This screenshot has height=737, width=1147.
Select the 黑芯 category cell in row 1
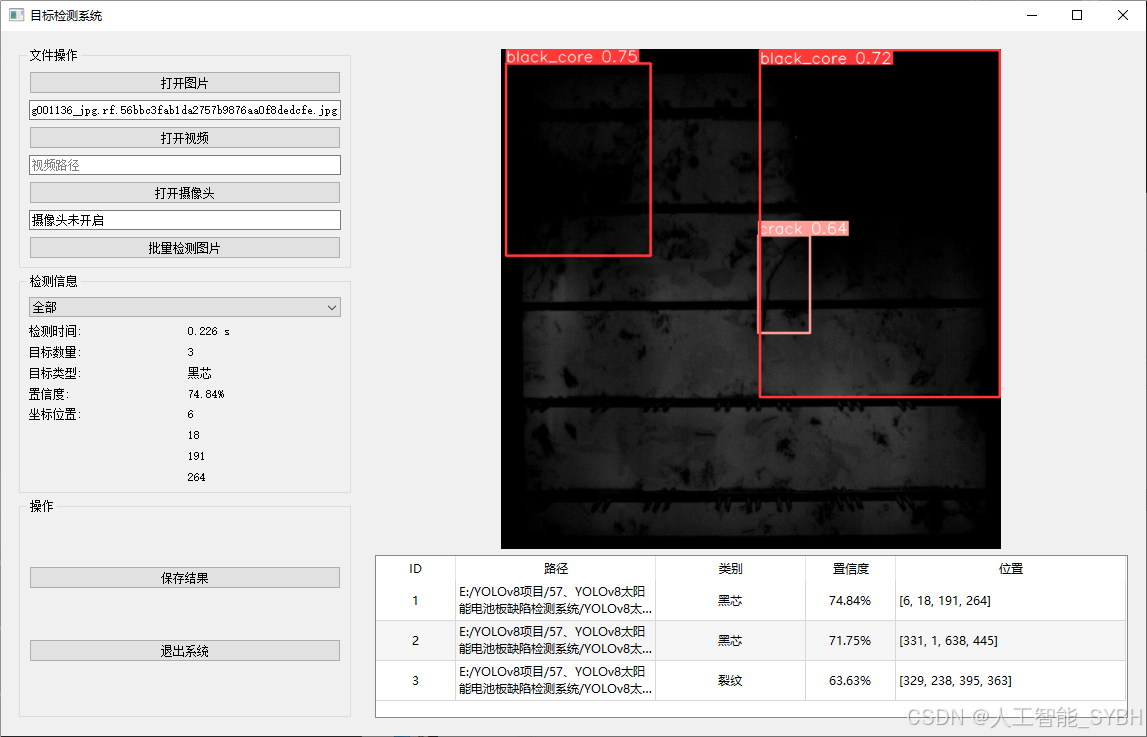pos(730,600)
